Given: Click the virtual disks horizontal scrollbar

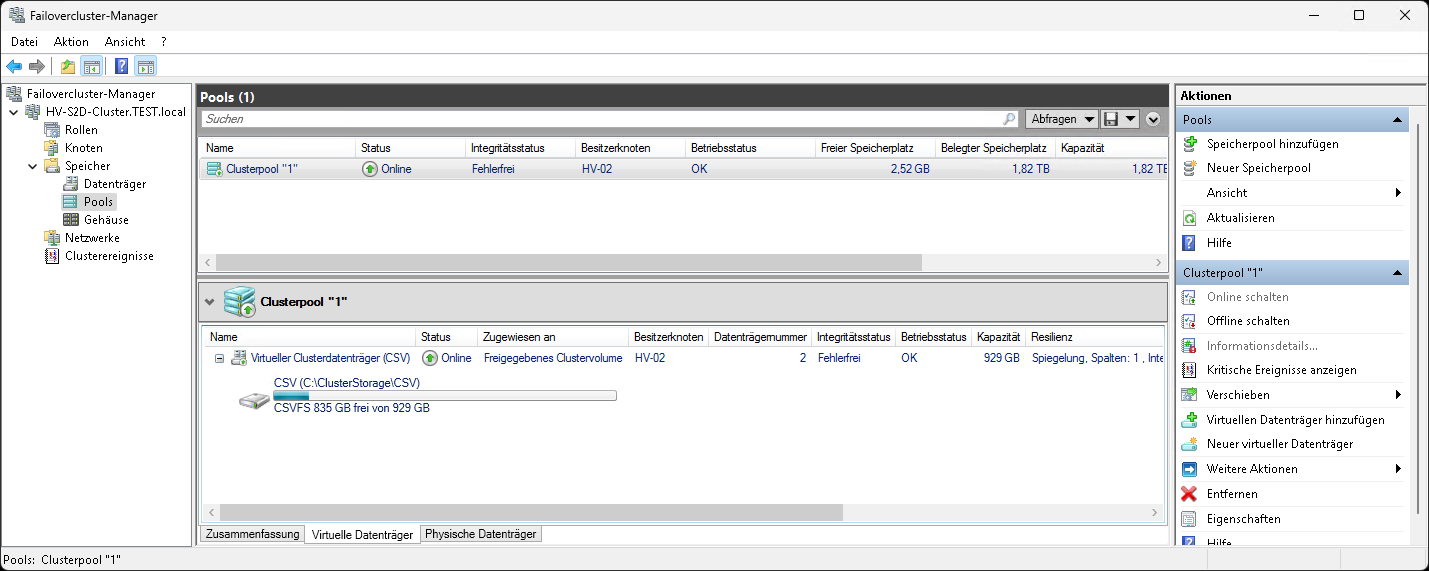Looking at the screenshot, I should (531, 512).
